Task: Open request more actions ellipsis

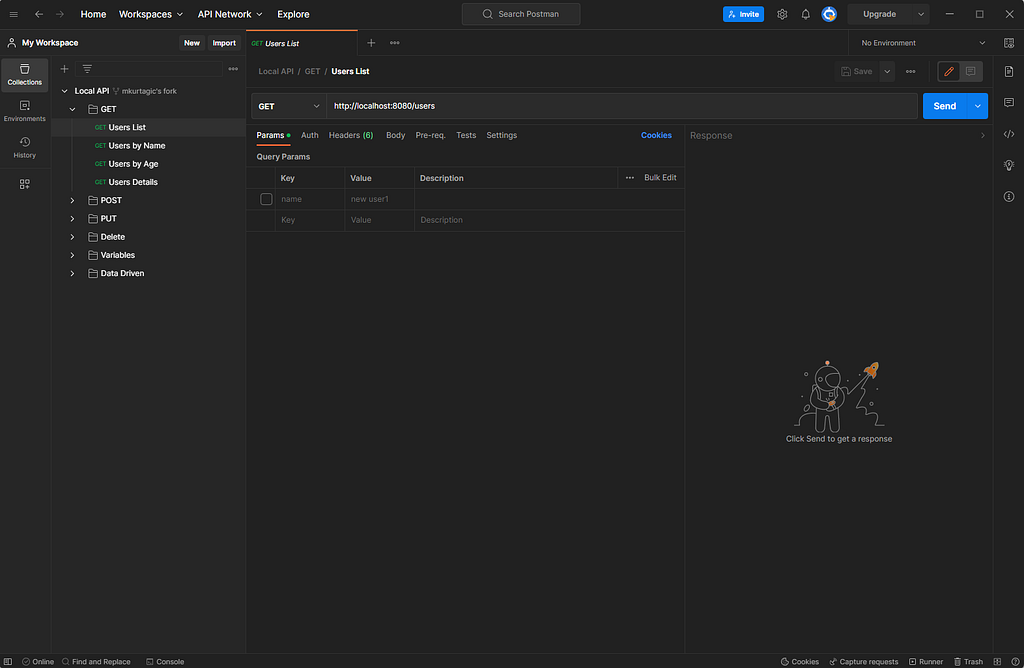Action: point(910,71)
